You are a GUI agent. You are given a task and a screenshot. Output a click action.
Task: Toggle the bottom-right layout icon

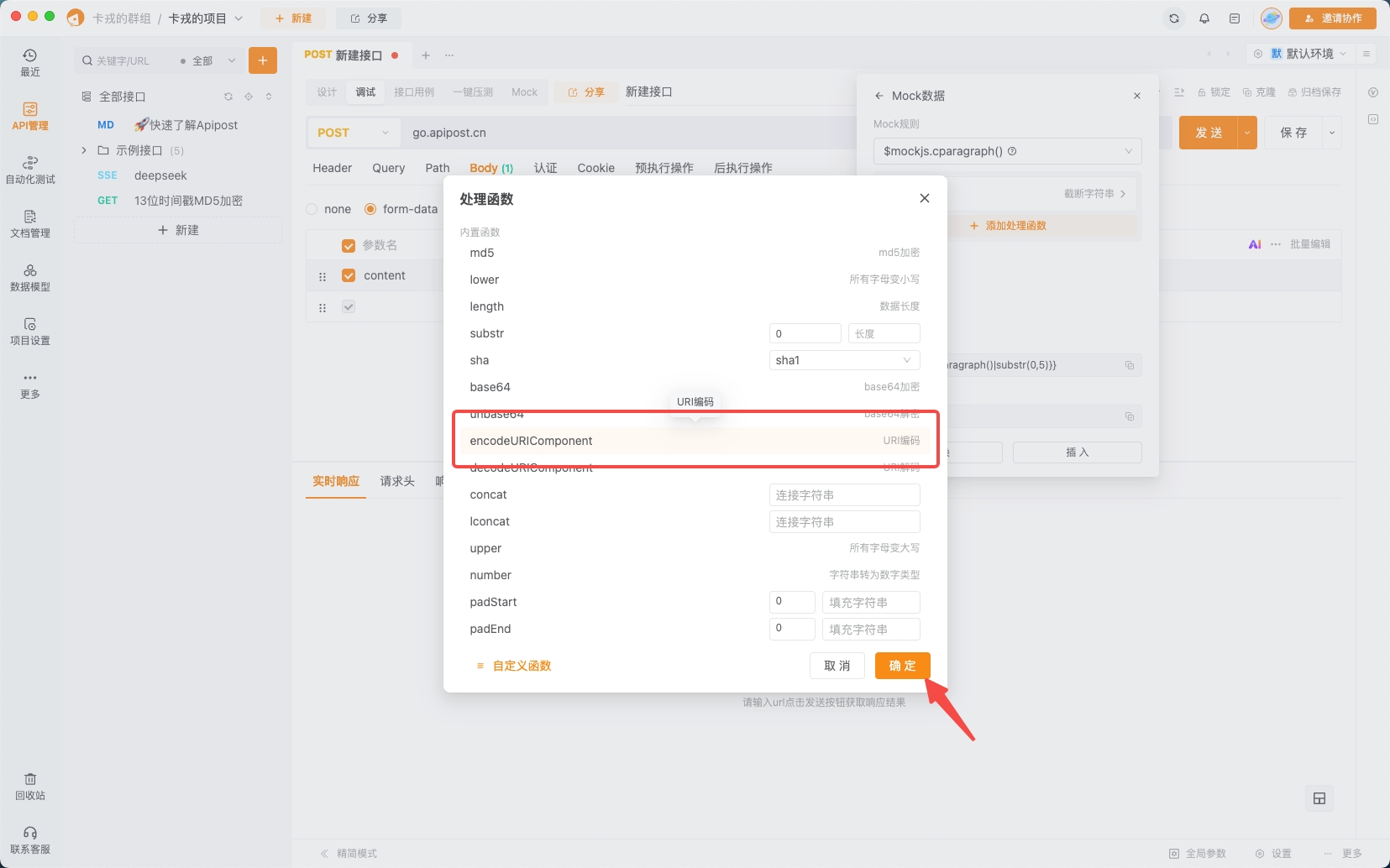pos(1319,798)
